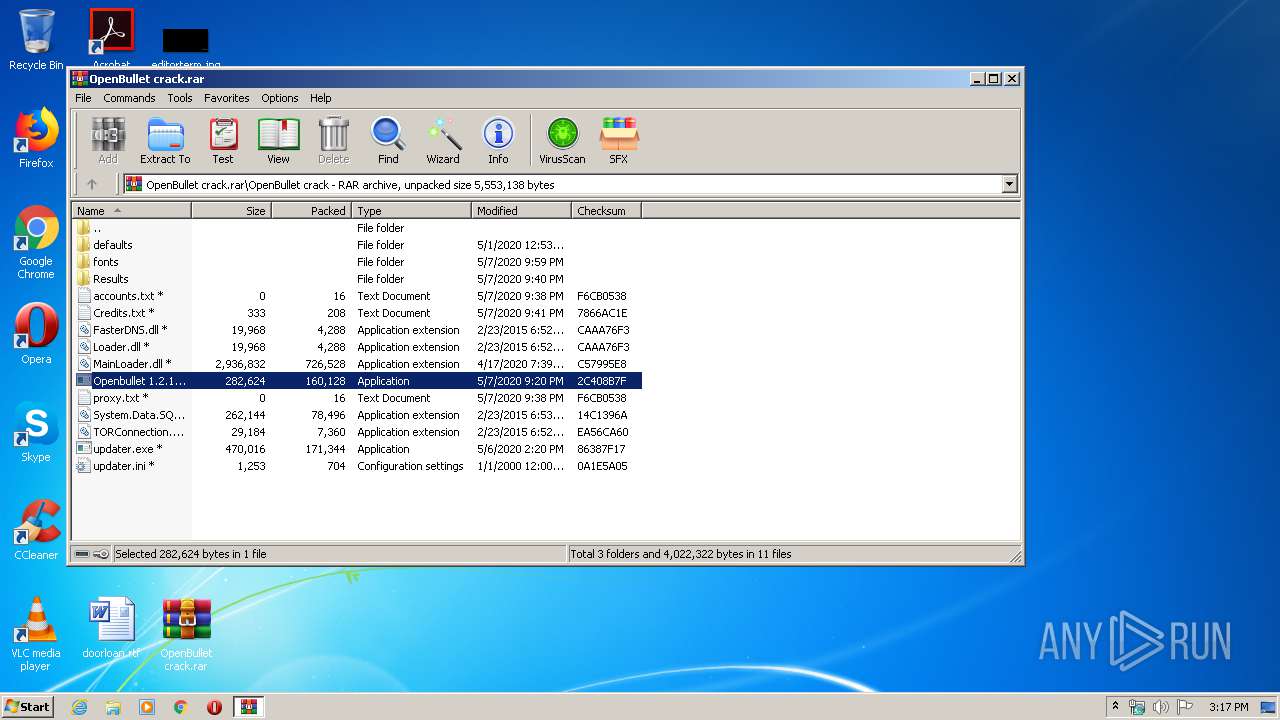The height and width of the screenshot is (720, 1280).
Task: Open the View tool
Action: coord(278,140)
